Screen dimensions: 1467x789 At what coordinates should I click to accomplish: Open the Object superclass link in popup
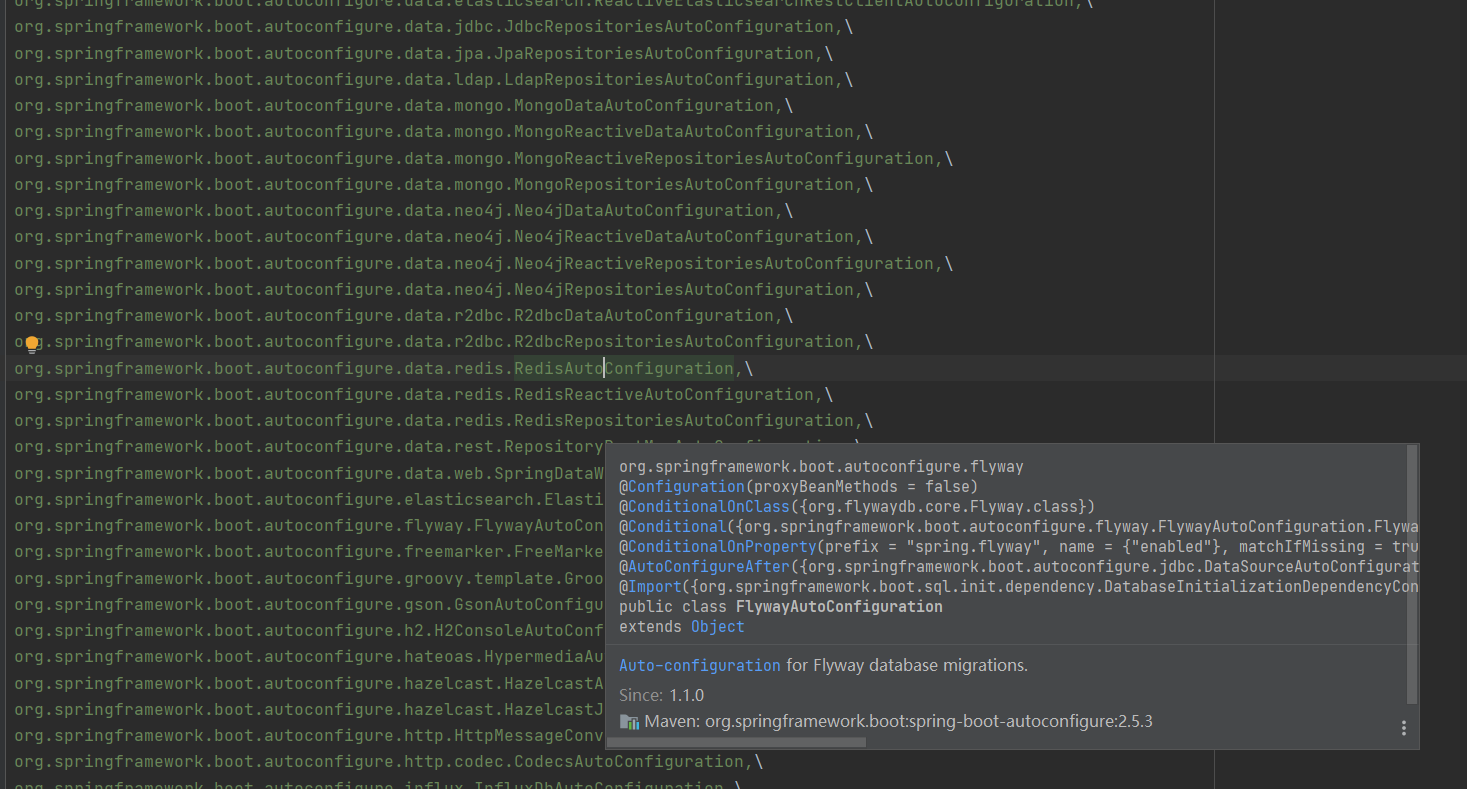click(717, 626)
